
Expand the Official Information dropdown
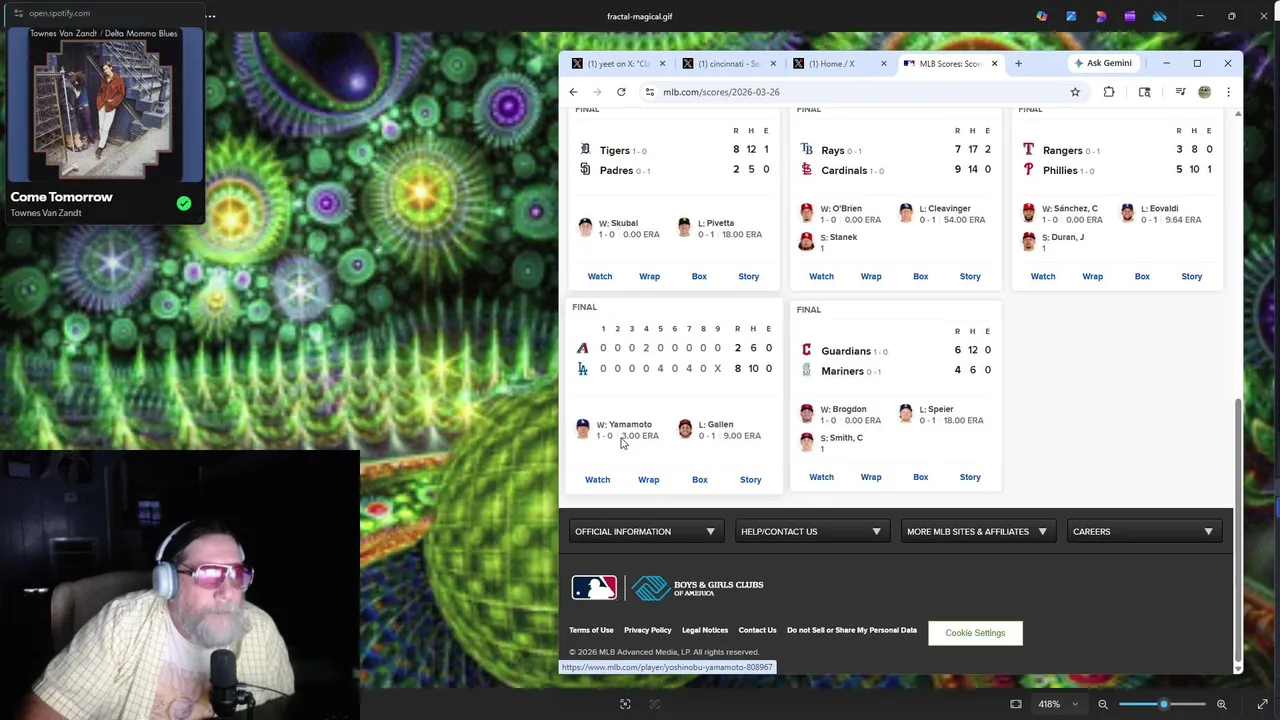click(645, 532)
